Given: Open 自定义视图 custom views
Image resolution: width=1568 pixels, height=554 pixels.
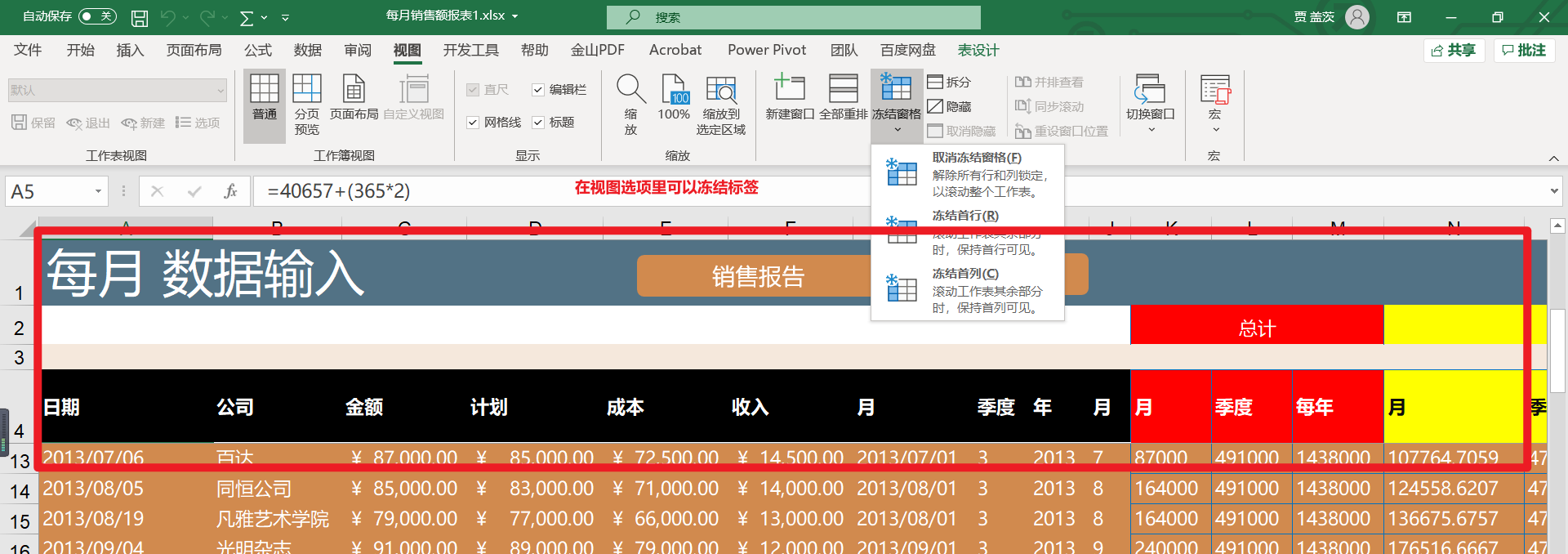Looking at the screenshot, I should click(414, 98).
